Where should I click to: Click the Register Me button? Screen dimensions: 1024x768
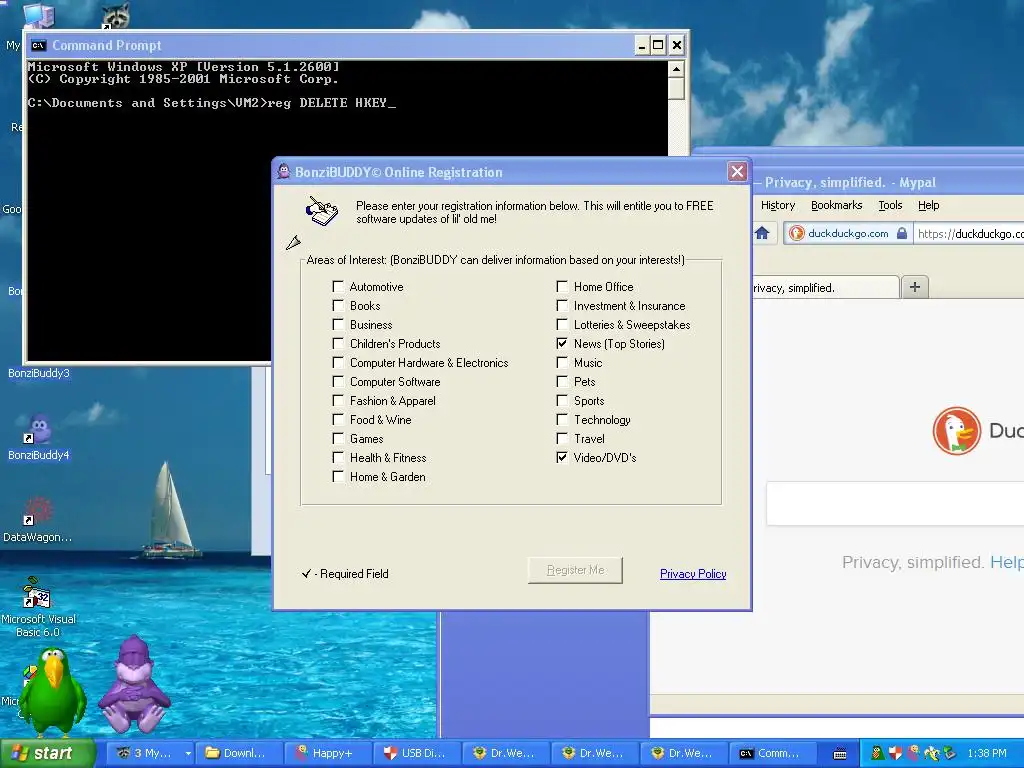pyautogui.click(x=575, y=570)
